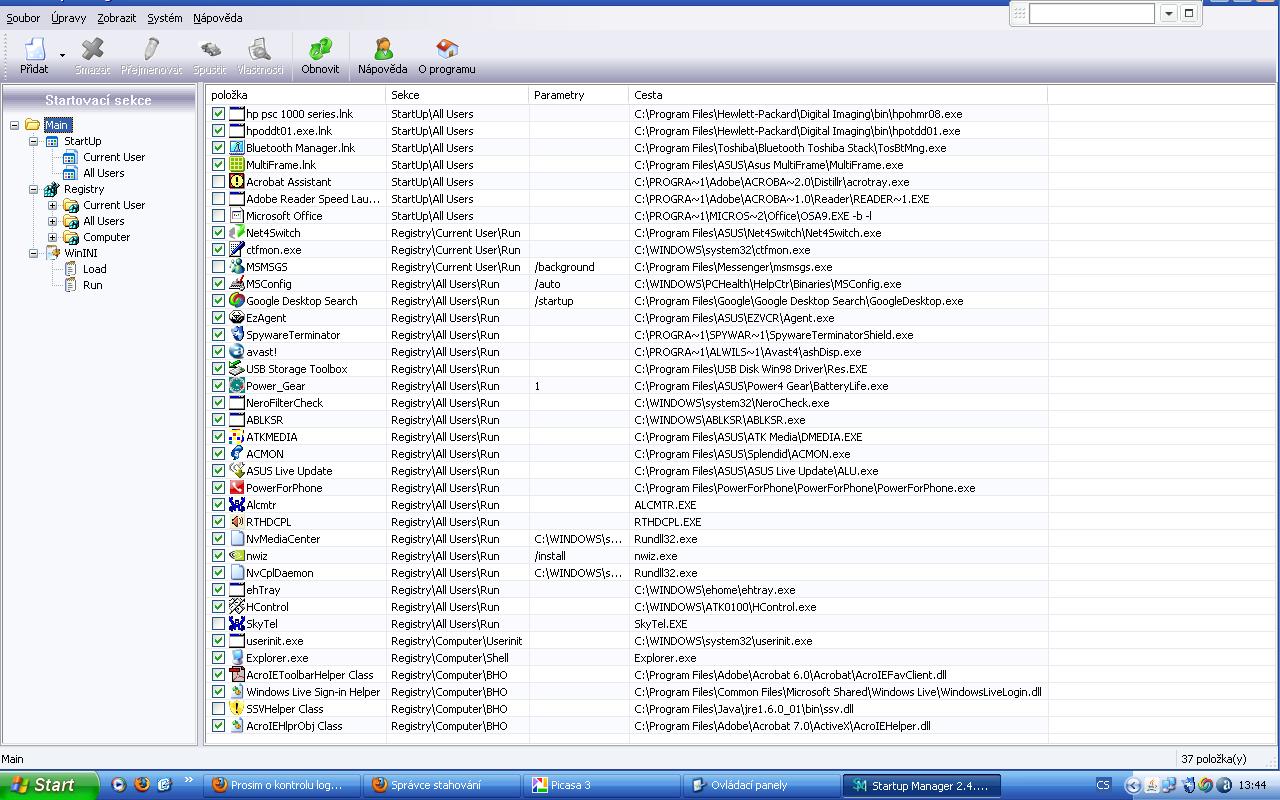Enable the MSMSGS checkbox
This screenshot has height=800, width=1280.
coord(218,267)
